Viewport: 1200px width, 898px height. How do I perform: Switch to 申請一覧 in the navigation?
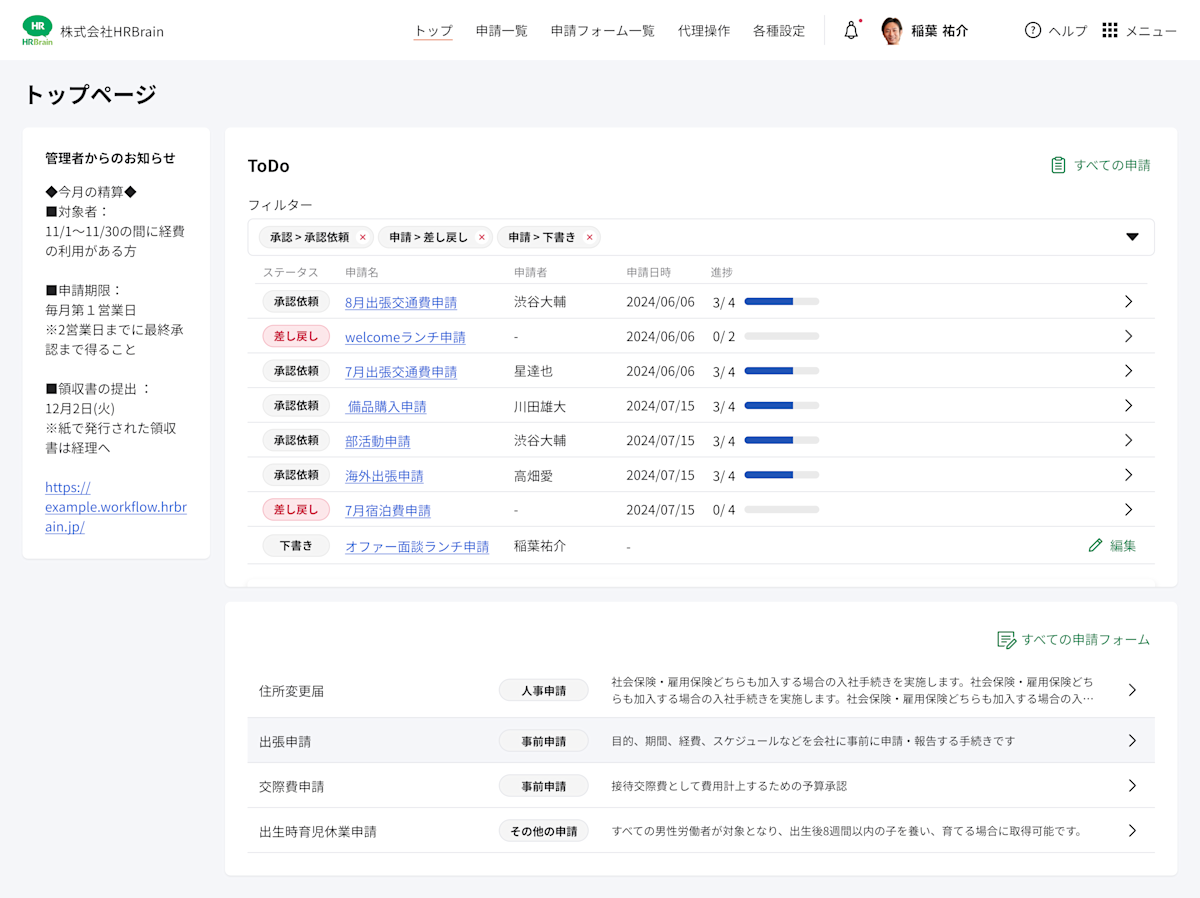pos(501,31)
